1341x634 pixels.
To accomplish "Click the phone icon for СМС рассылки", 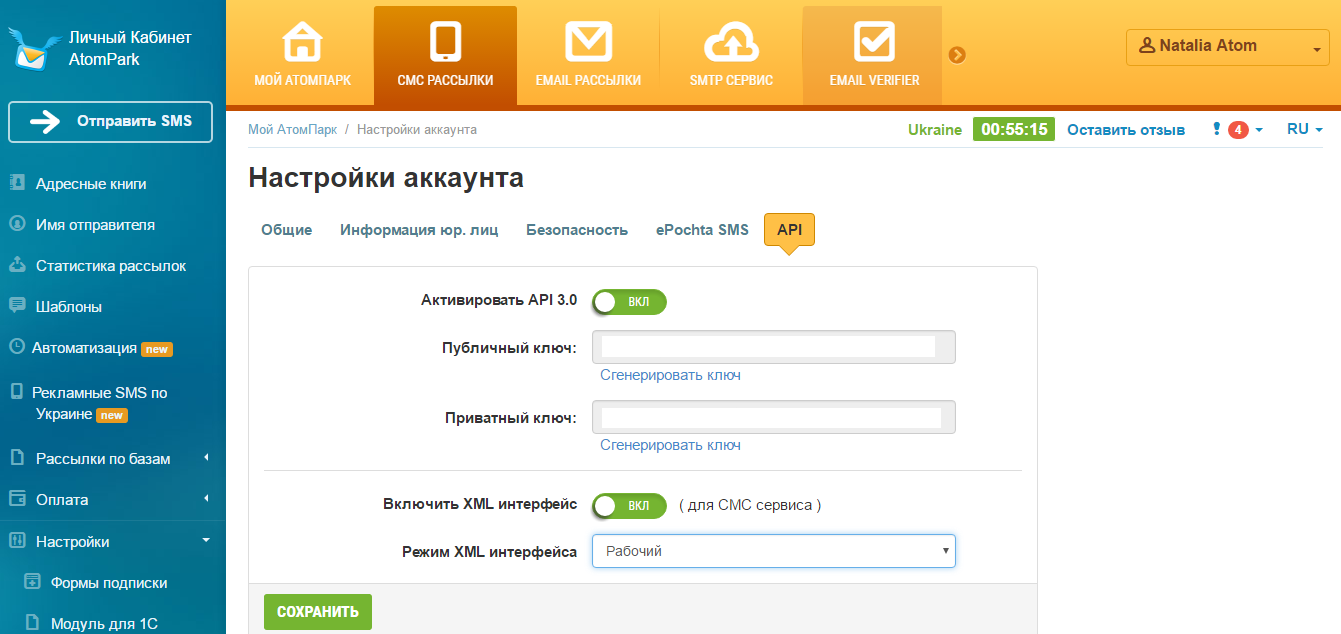I will point(445,42).
